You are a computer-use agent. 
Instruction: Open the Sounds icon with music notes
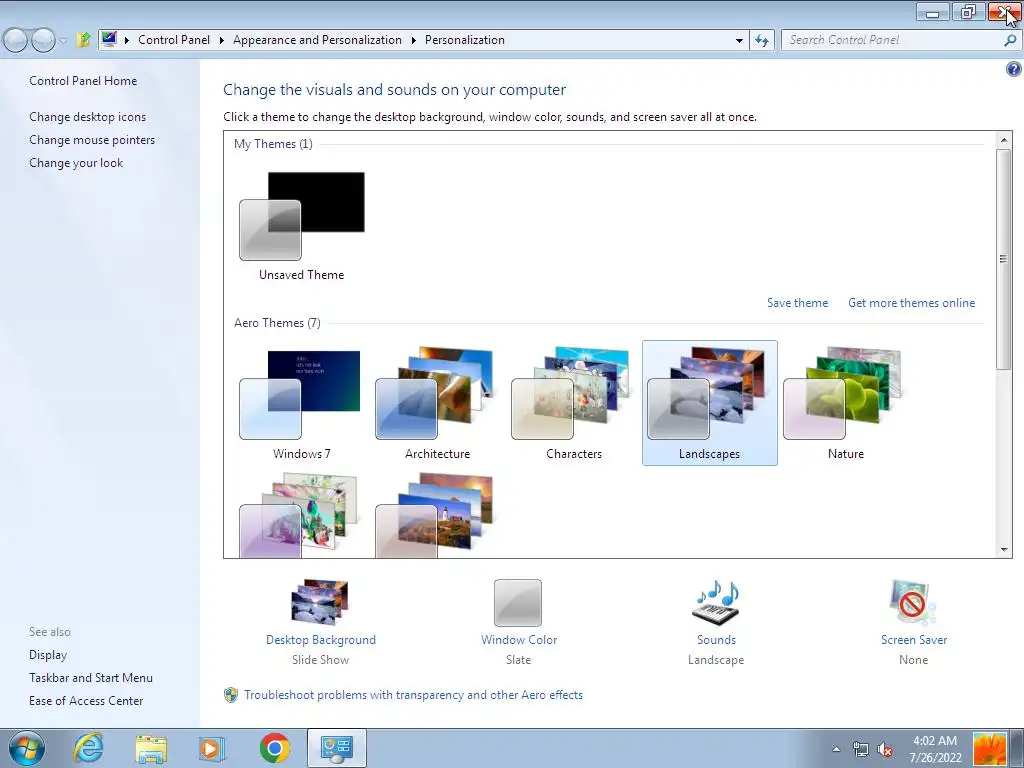coord(716,602)
